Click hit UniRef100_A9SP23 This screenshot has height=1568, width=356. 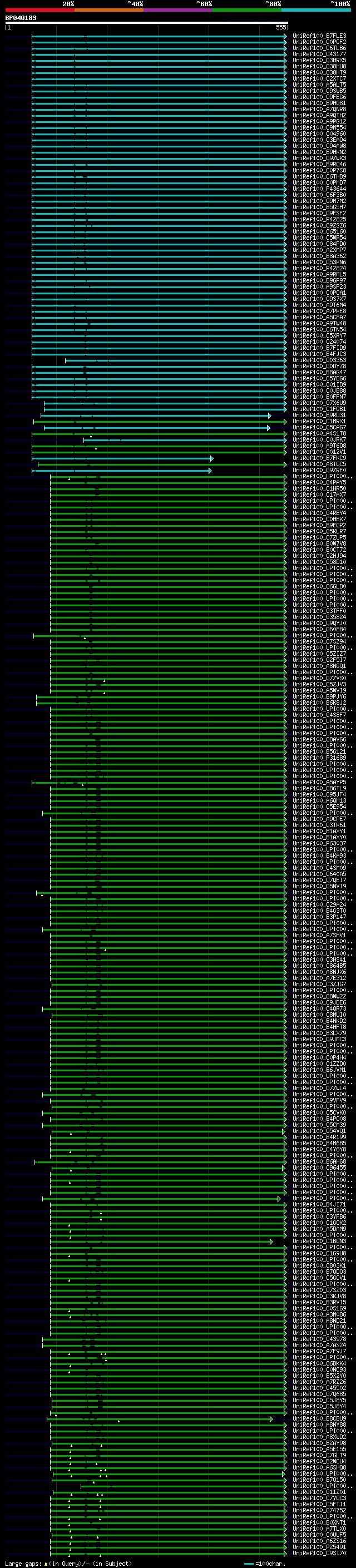(319, 286)
